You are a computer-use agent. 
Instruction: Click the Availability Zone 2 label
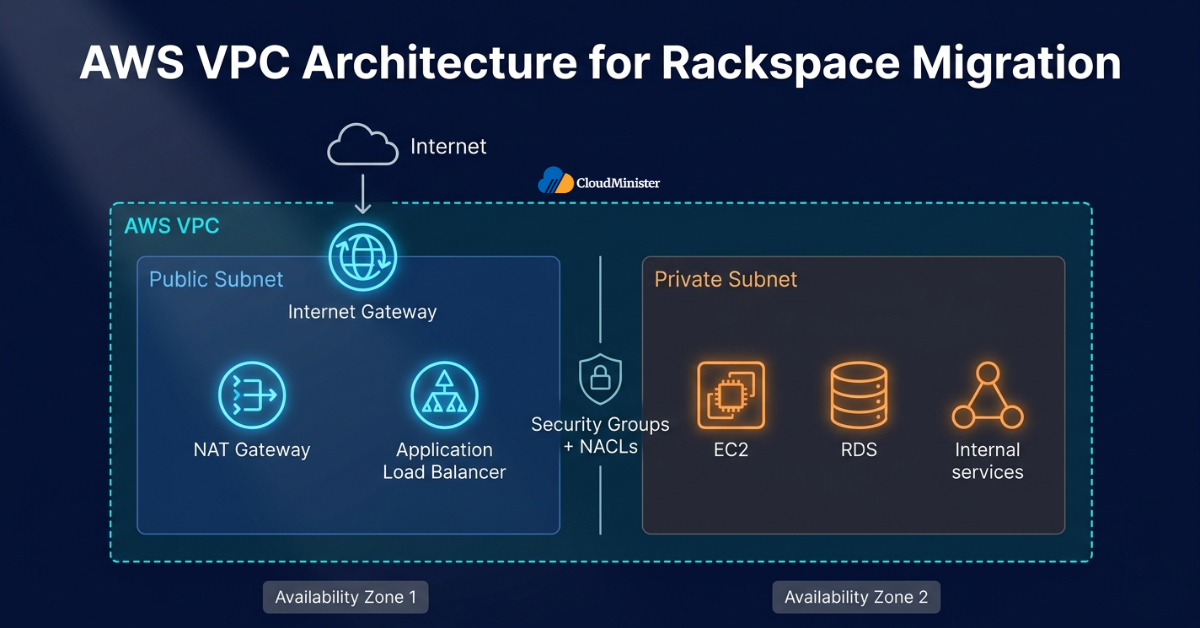coord(856,598)
